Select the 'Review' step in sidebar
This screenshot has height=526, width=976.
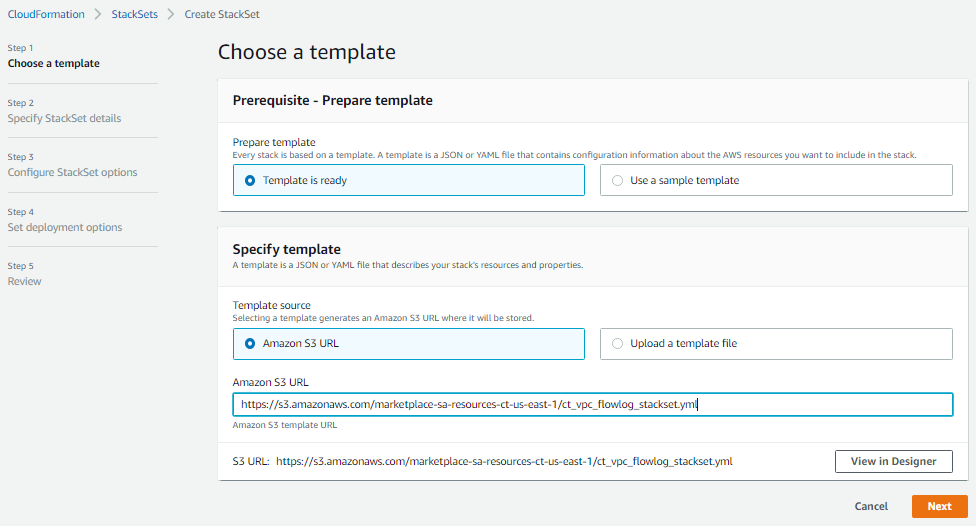point(25,281)
